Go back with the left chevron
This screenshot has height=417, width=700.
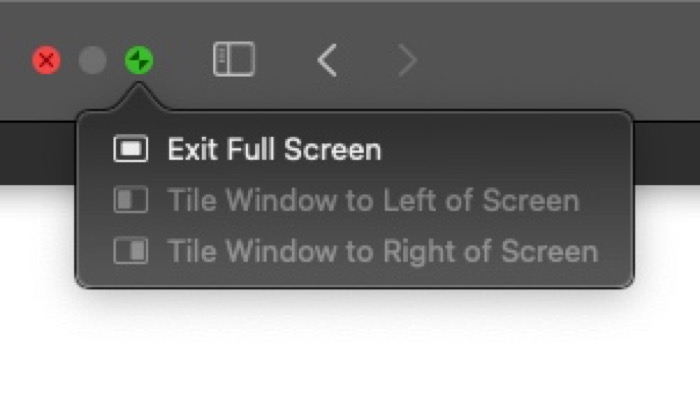click(x=326, y=60)
